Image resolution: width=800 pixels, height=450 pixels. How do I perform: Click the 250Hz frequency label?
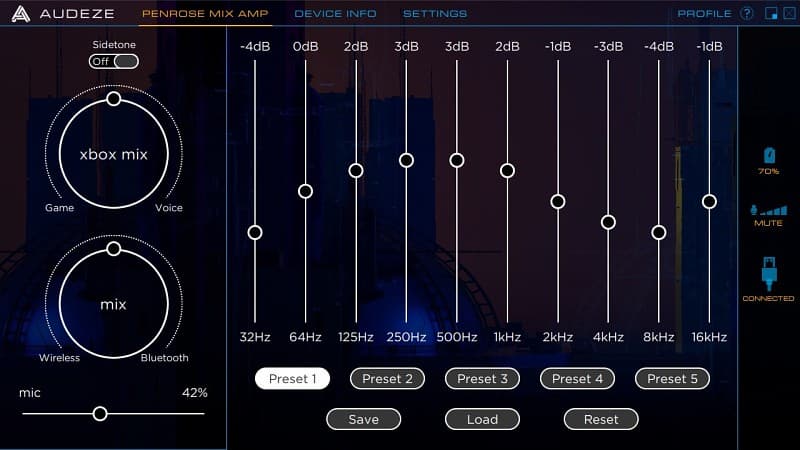tap(406, 337)
